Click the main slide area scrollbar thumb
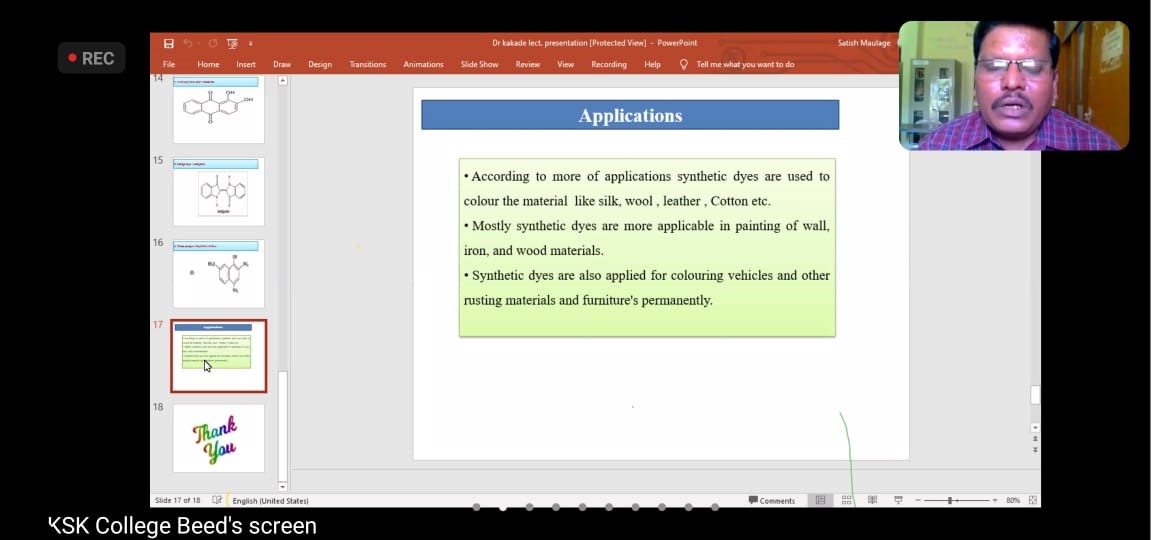Image resolution: width=1170 pixels, height=540 pixels. click(x=1035, y=395)
